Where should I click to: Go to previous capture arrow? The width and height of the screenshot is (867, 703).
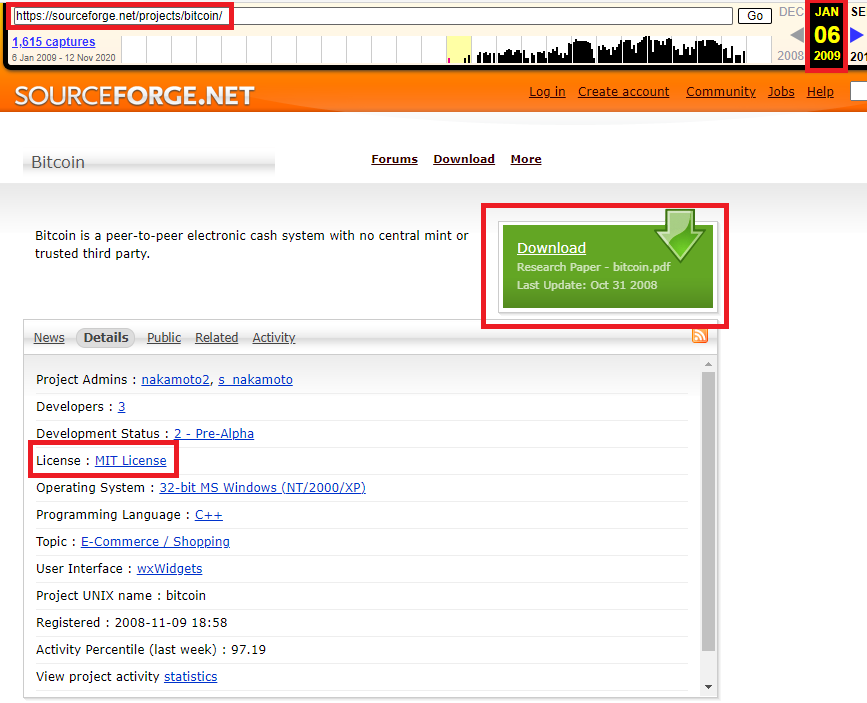point(797,35)
